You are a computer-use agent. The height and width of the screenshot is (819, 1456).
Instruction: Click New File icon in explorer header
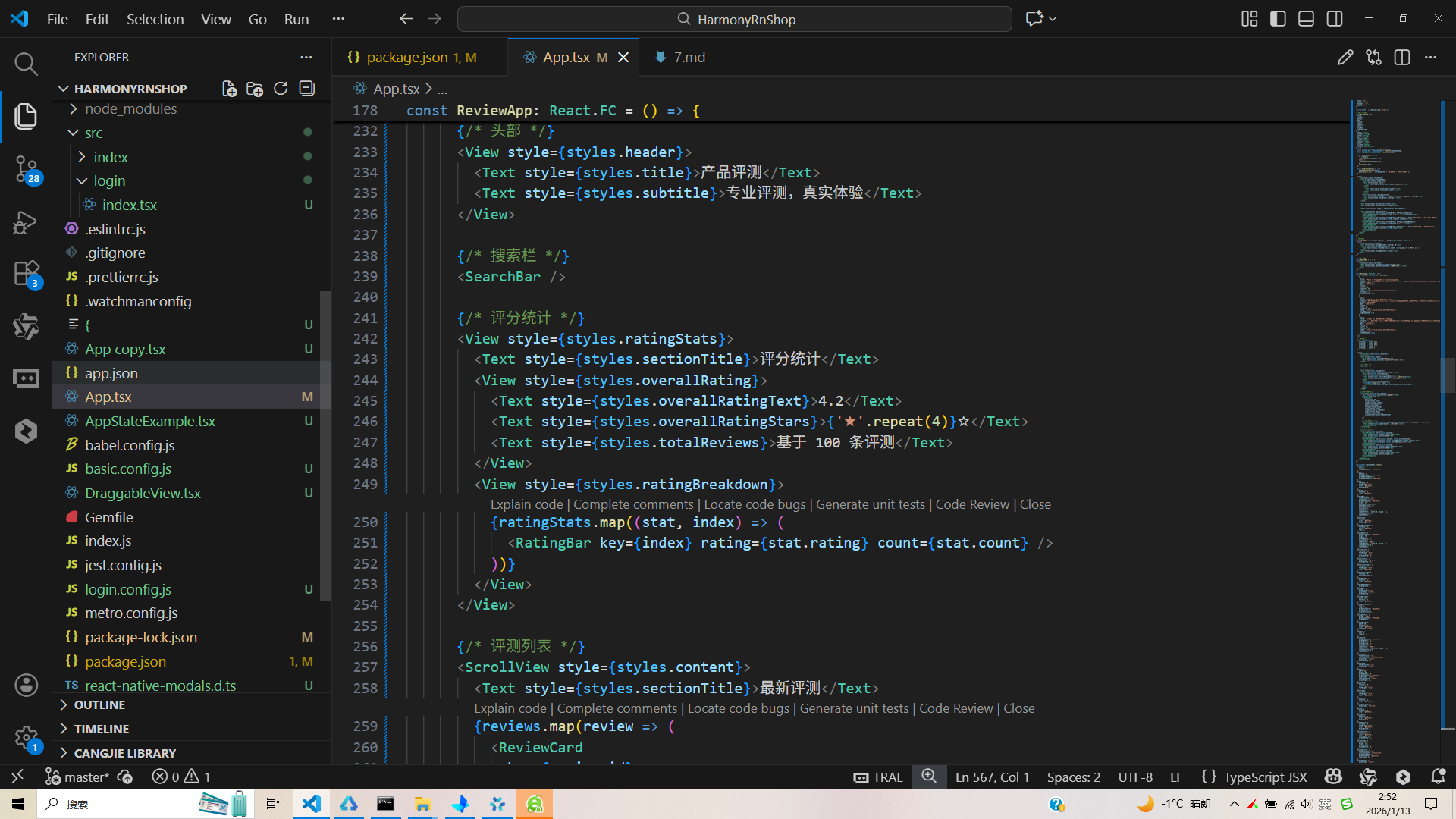click(x=229, y=89)
